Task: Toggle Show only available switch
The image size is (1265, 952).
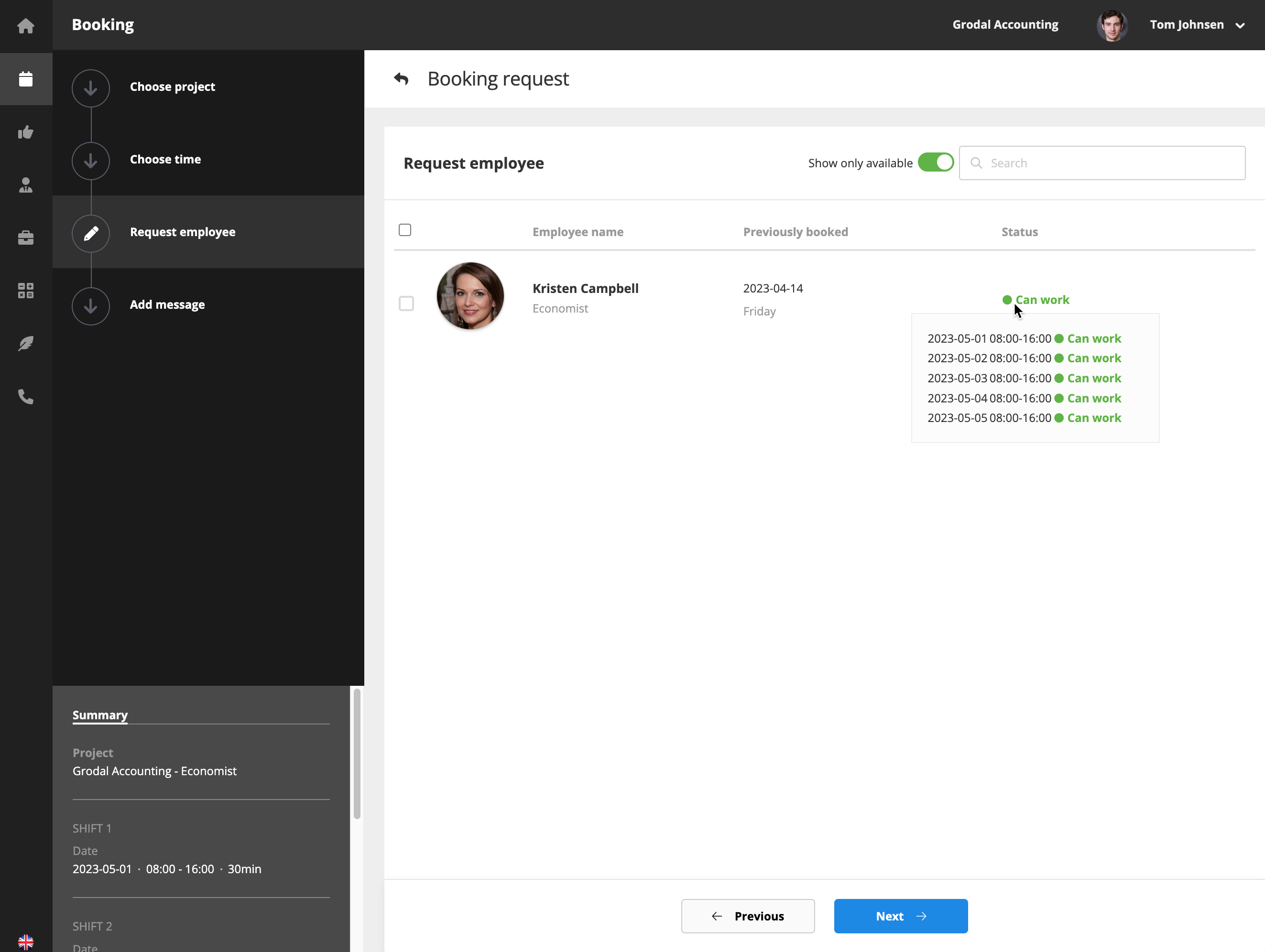Action: (x=936, y=162)
